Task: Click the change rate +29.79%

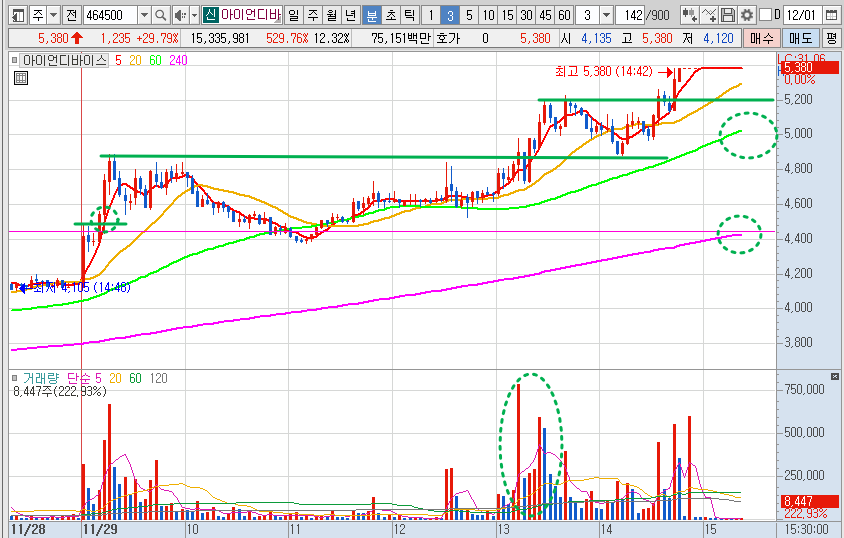Action: pyautogui.click(x=158, y=38)
